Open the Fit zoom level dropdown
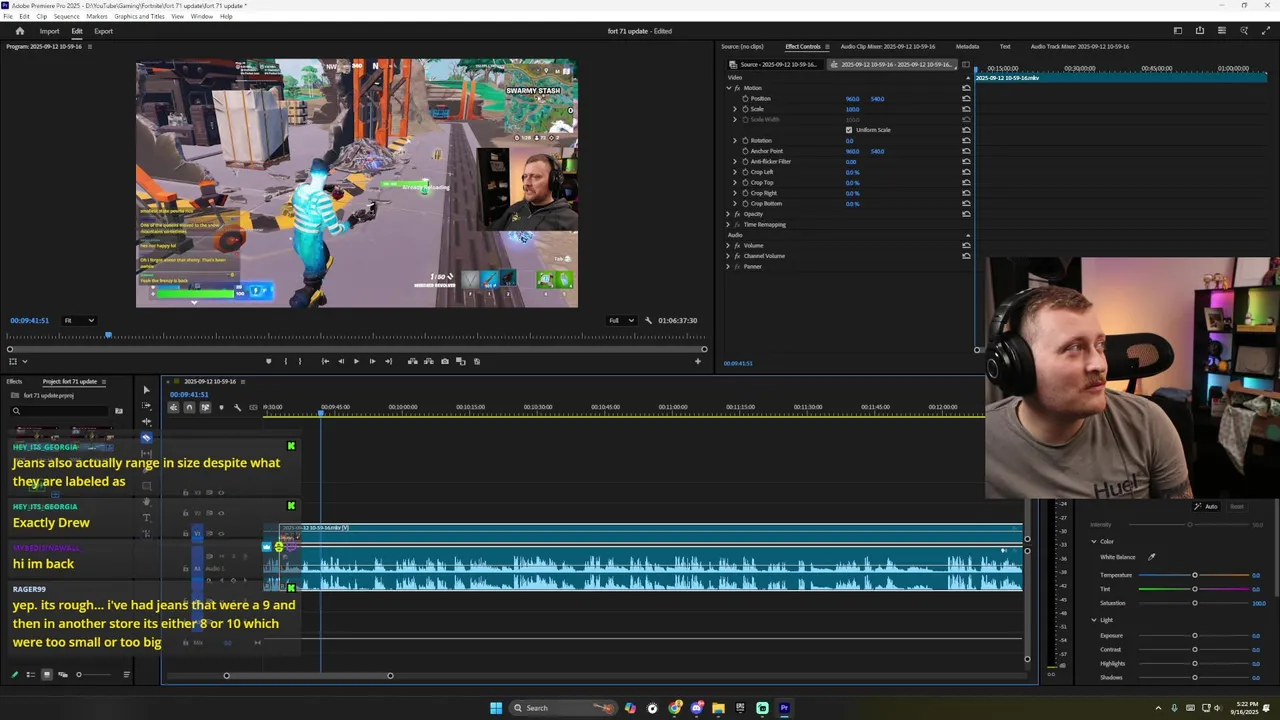This screenshot has height=720, width=1280. (79, 320)
